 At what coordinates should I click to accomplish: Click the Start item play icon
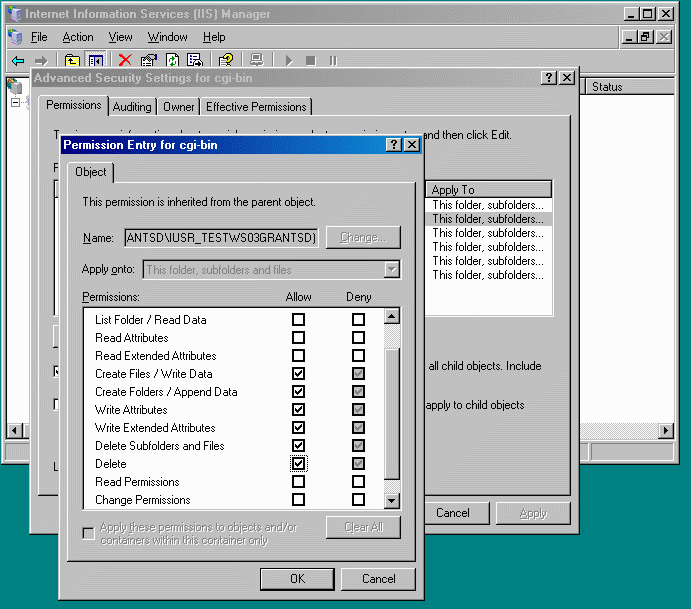pos(289,60)
